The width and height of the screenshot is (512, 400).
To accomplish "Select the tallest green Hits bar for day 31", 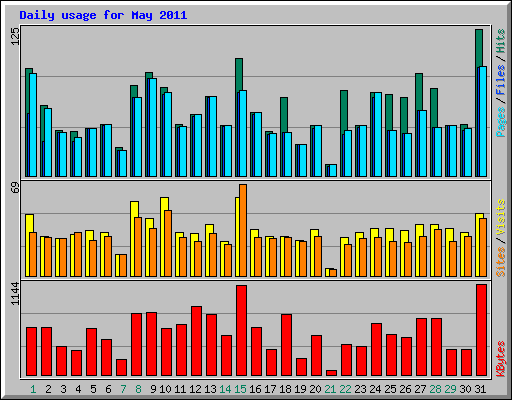I will [x=479, y=48].
